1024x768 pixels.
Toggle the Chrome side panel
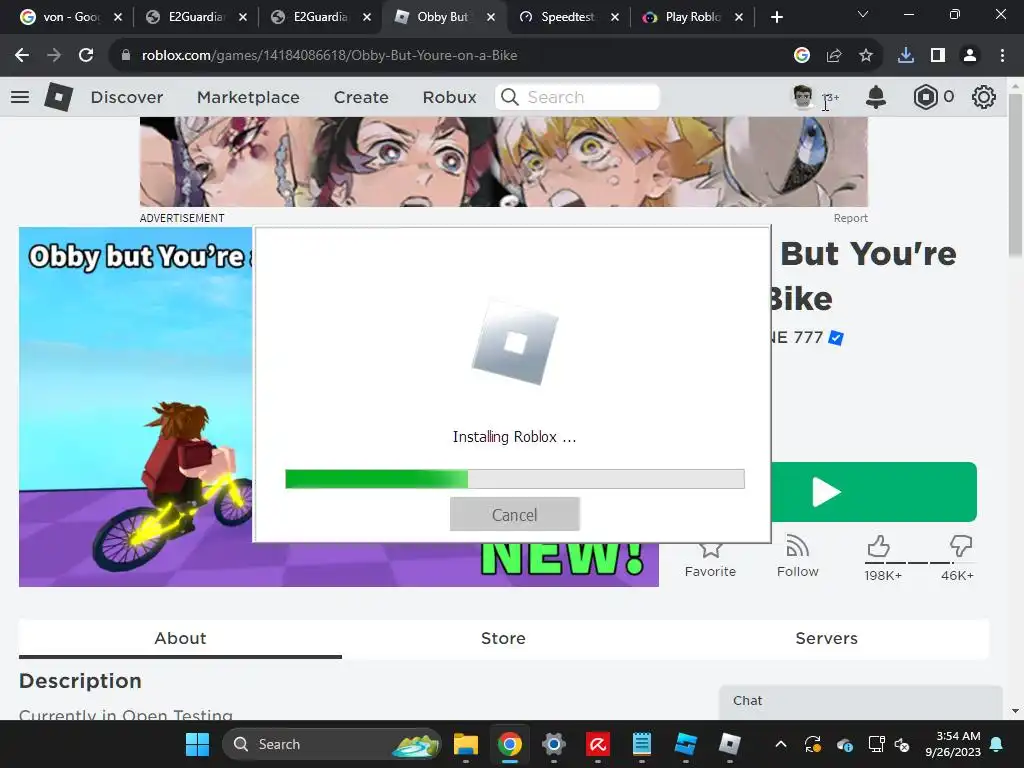point(938,56)
